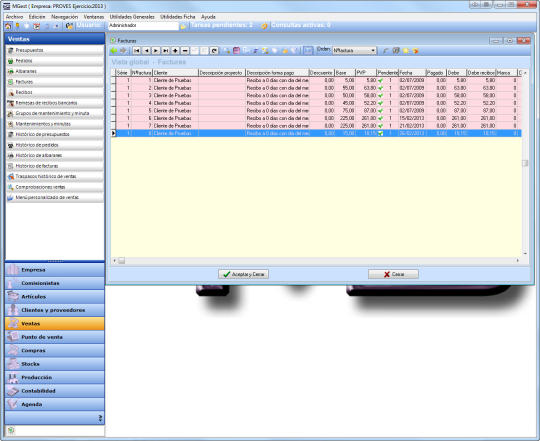540x441 pixels.
Task: Click the green back arrow in Facturas
Action: (x=114, y=51)
